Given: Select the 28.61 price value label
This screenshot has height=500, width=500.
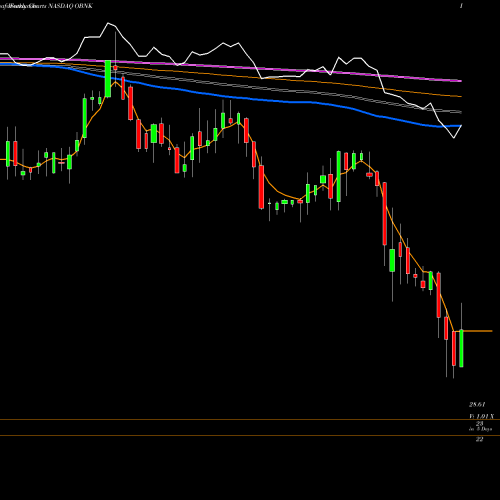Looking at the screenshot, I should click(x=477, y=405).
